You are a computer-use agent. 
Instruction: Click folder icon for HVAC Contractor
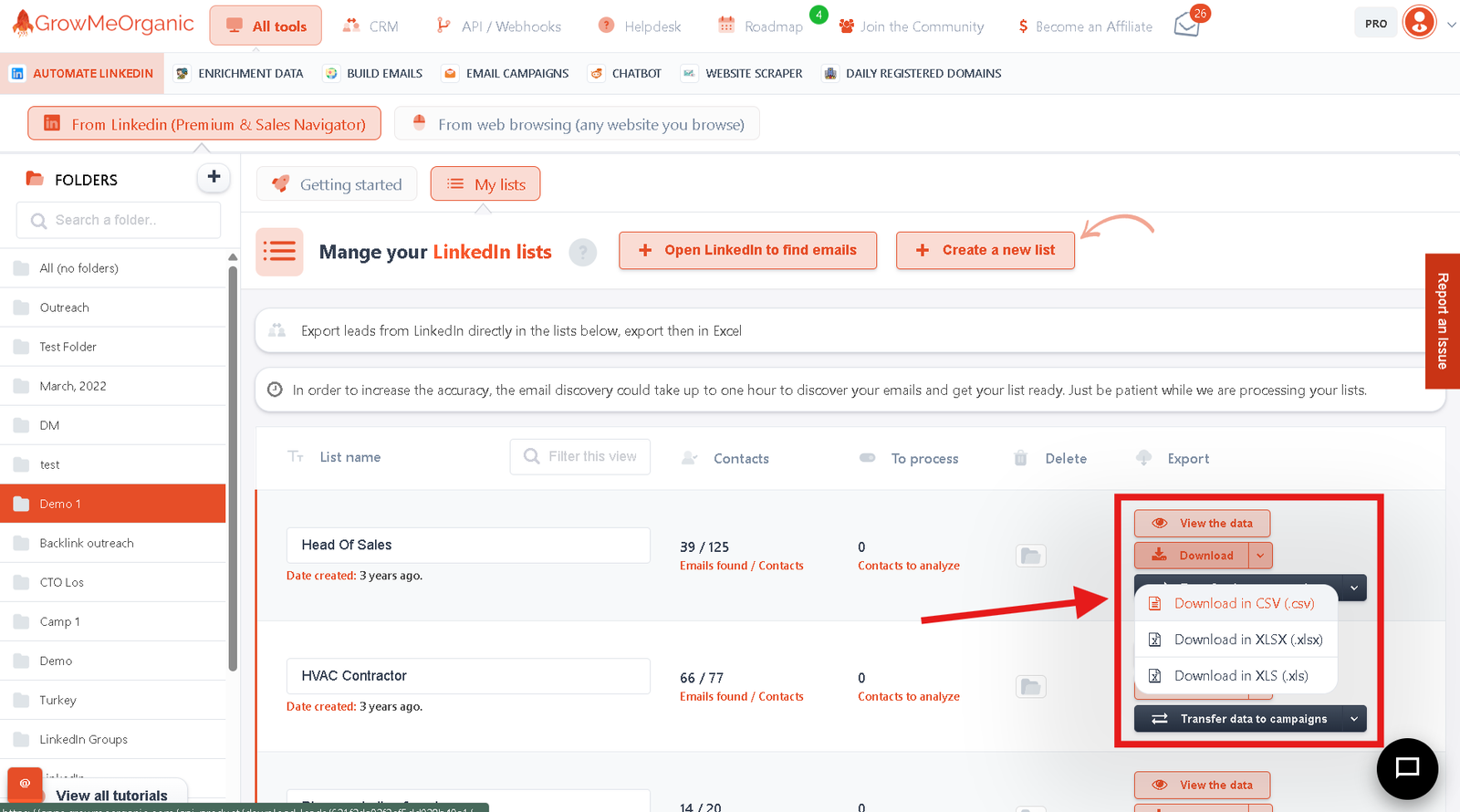click(x=1031, y=687)
